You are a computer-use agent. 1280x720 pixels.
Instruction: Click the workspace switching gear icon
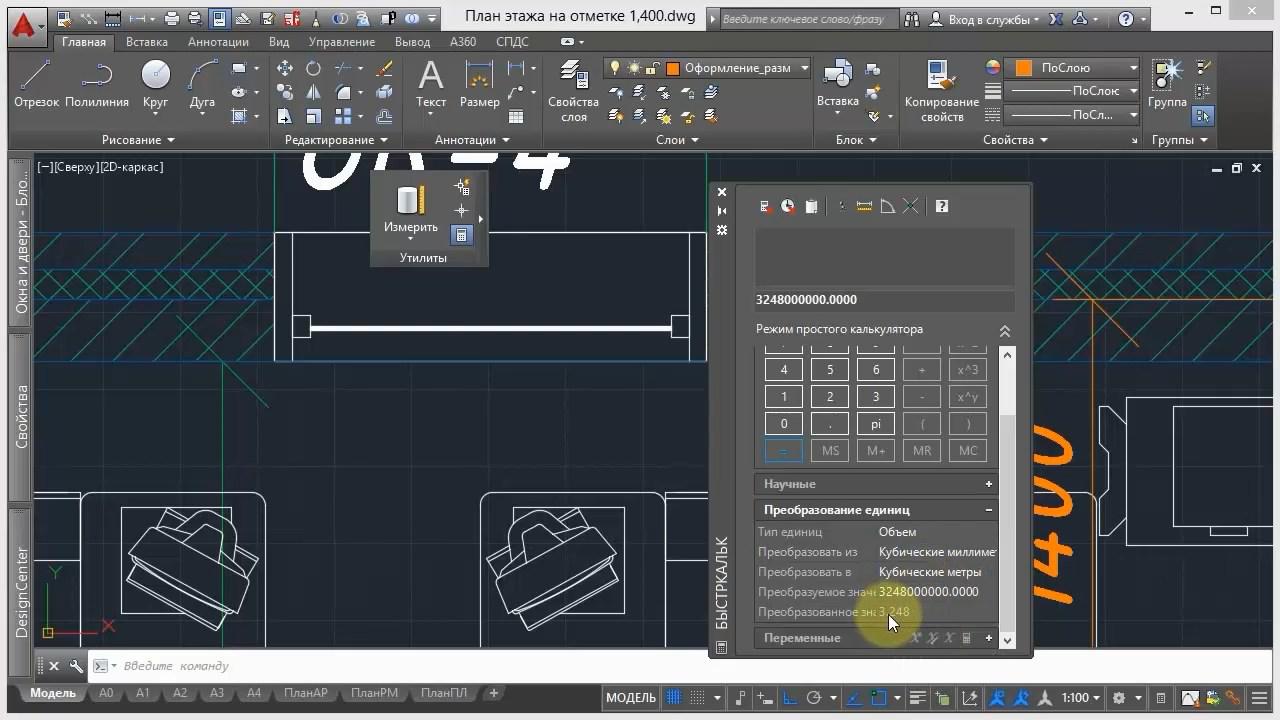[1119, 697]
